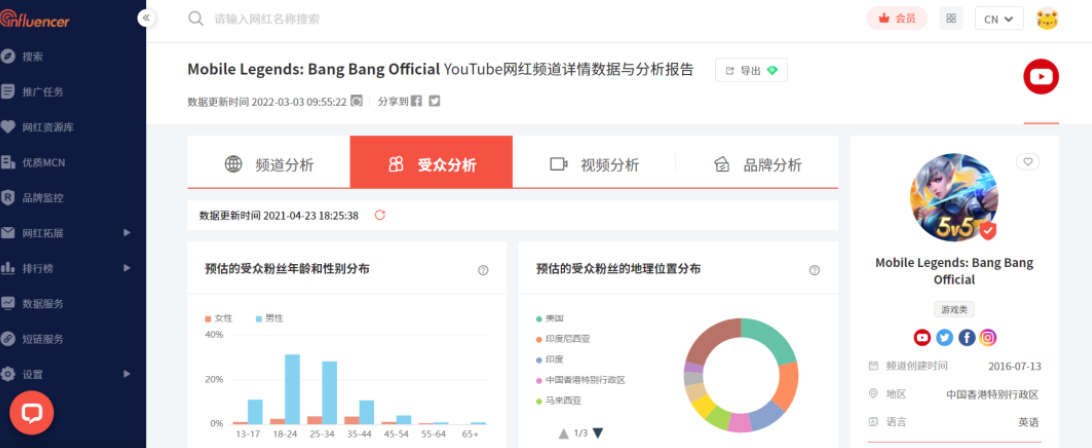Image resolution: width=1092 pixels, height=448 pixels.
Task: Click red refresh icon next to 2021-04-23
Action: 380,215
